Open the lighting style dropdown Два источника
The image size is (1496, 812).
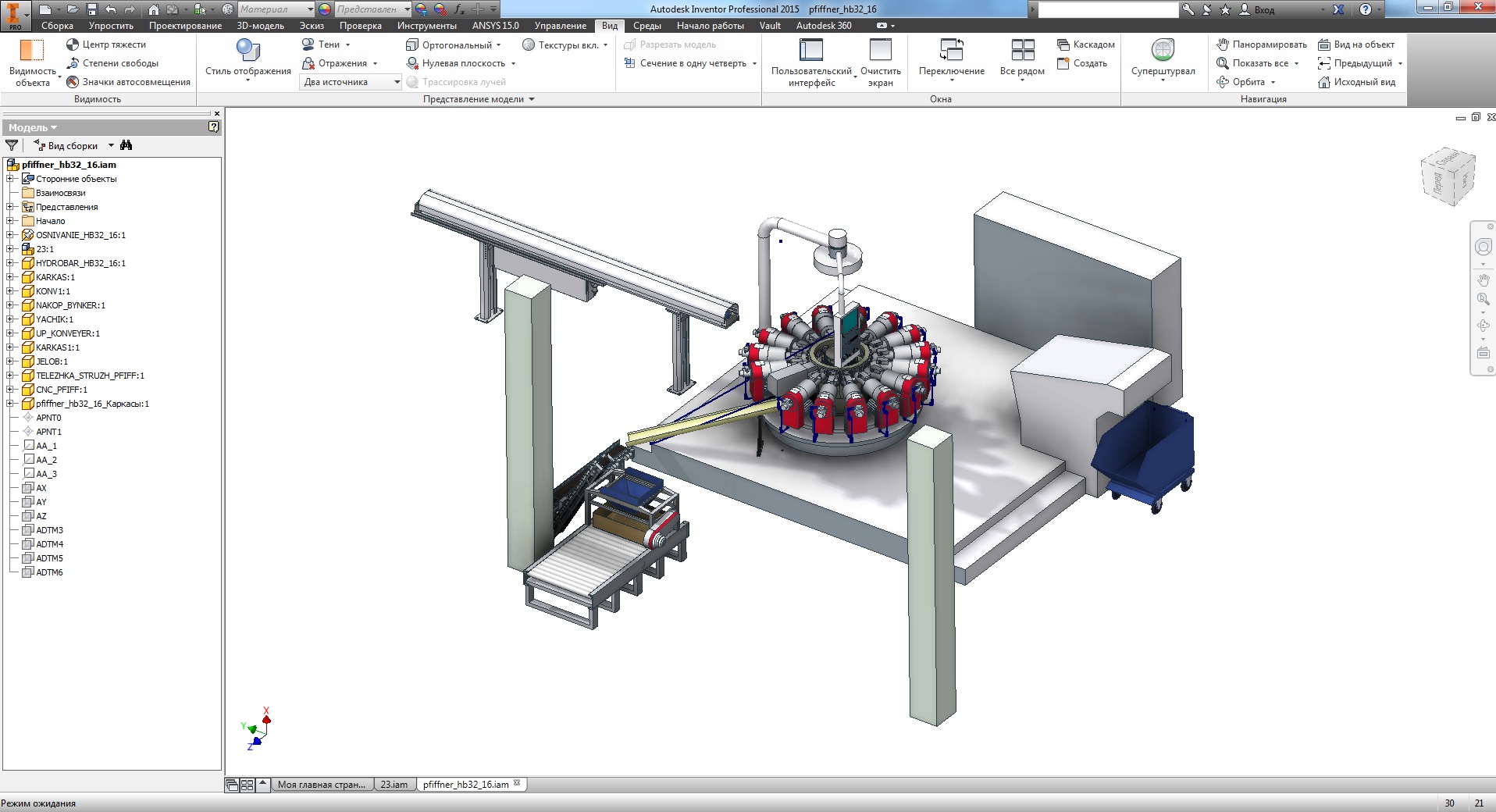click(350, 82)
